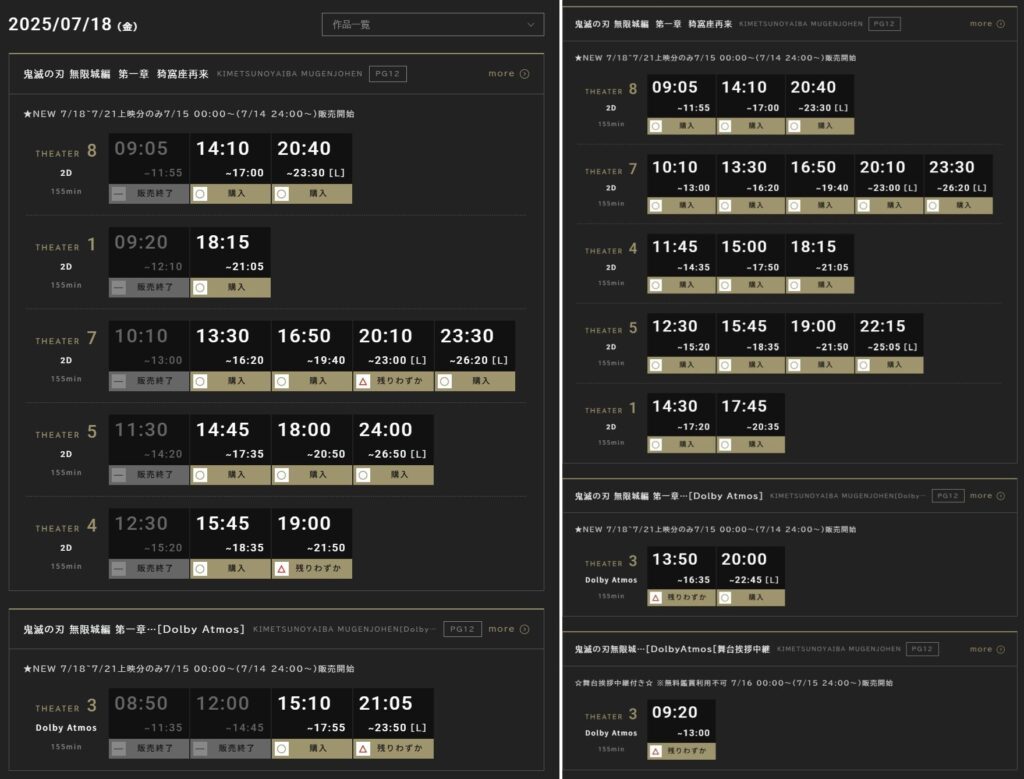Click more arrow icon beside left Dolby Atmos title
The width and height of the screenshot is (1024, 779).
click(525, 629)
